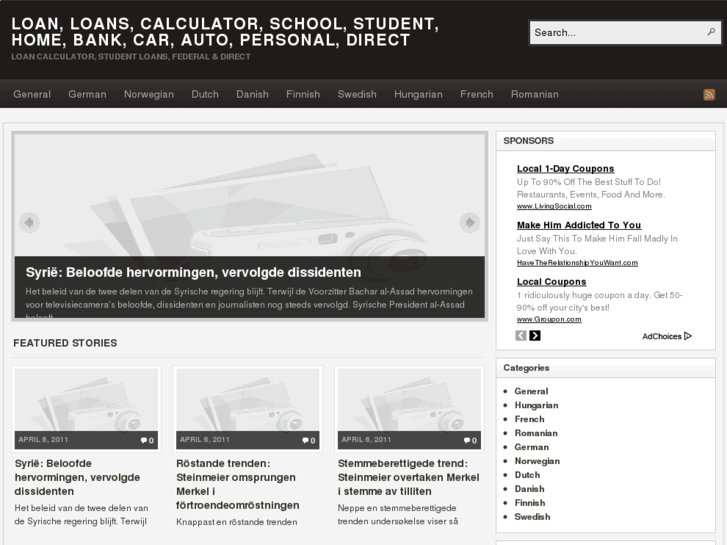Select Dutch in Categories list

click(527, 475)
